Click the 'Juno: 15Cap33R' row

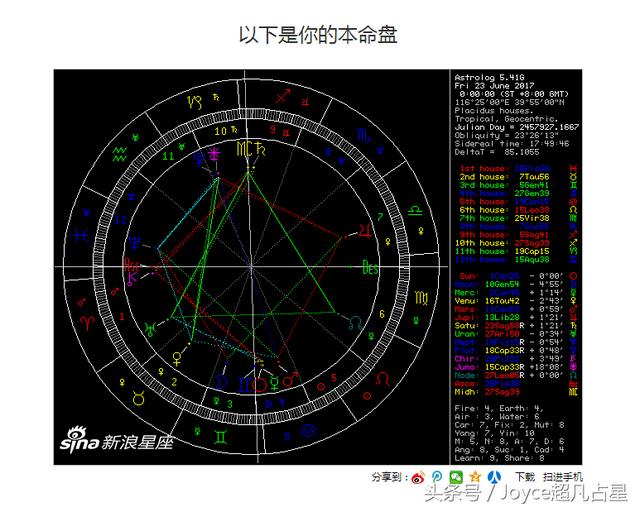[516, 367]
